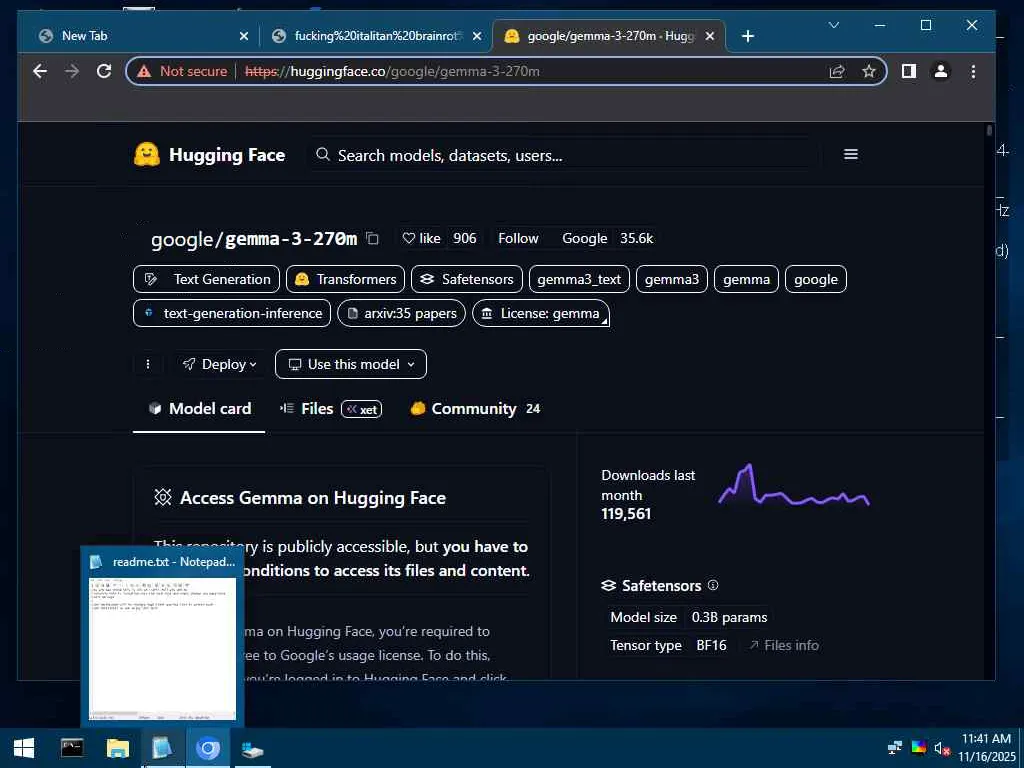Bookmark this page with the star icon
This screenshot has height=768, width=1024.
pos(869,71)
